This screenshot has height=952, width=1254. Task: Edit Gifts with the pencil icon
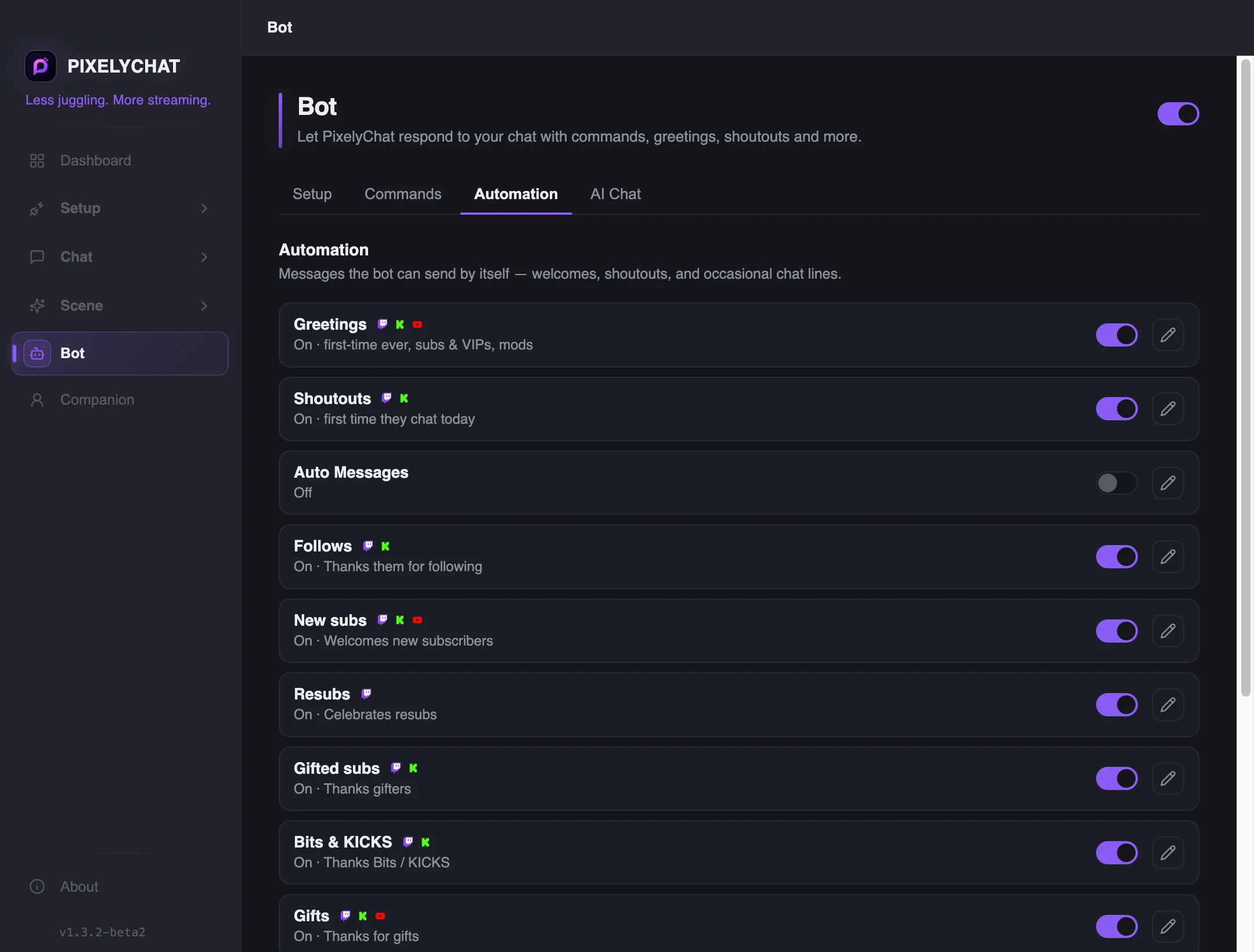(1168, 926)
